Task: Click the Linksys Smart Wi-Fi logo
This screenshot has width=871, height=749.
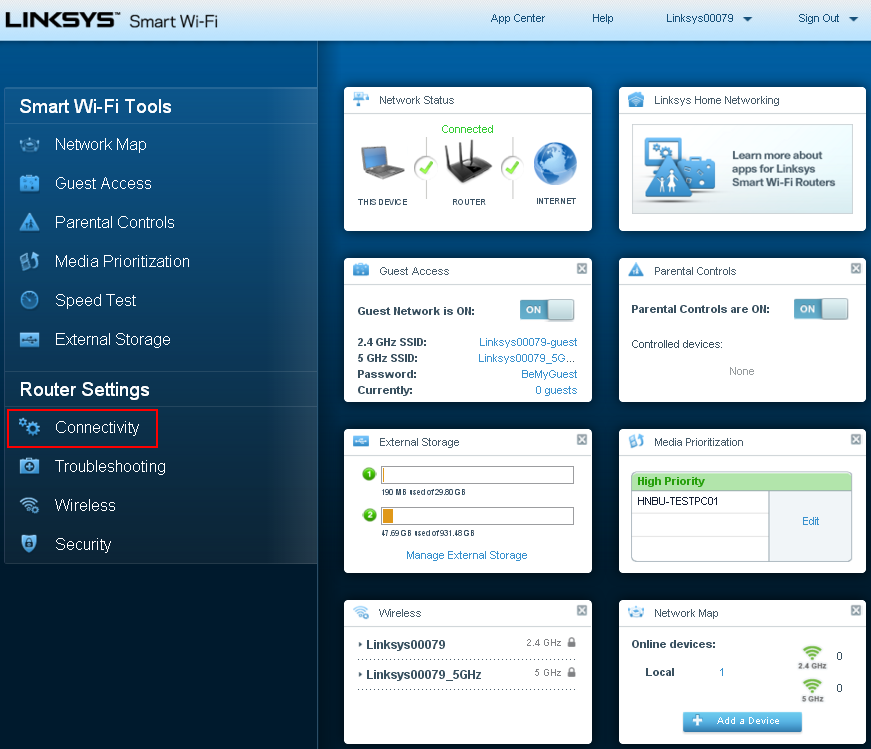Action: click(111, 20)
